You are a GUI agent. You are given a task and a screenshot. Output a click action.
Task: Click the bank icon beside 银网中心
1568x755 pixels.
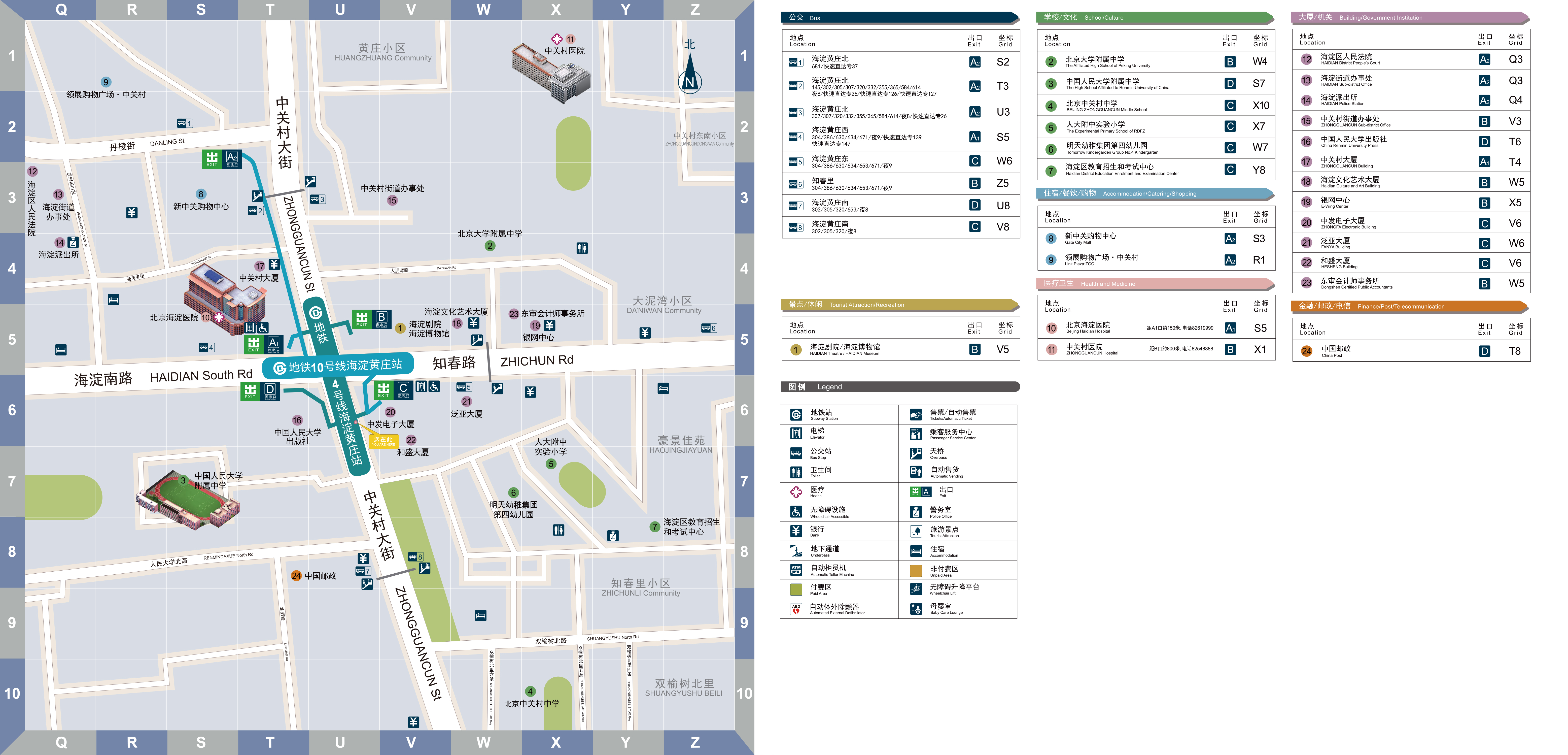click(x=550, y=326)
